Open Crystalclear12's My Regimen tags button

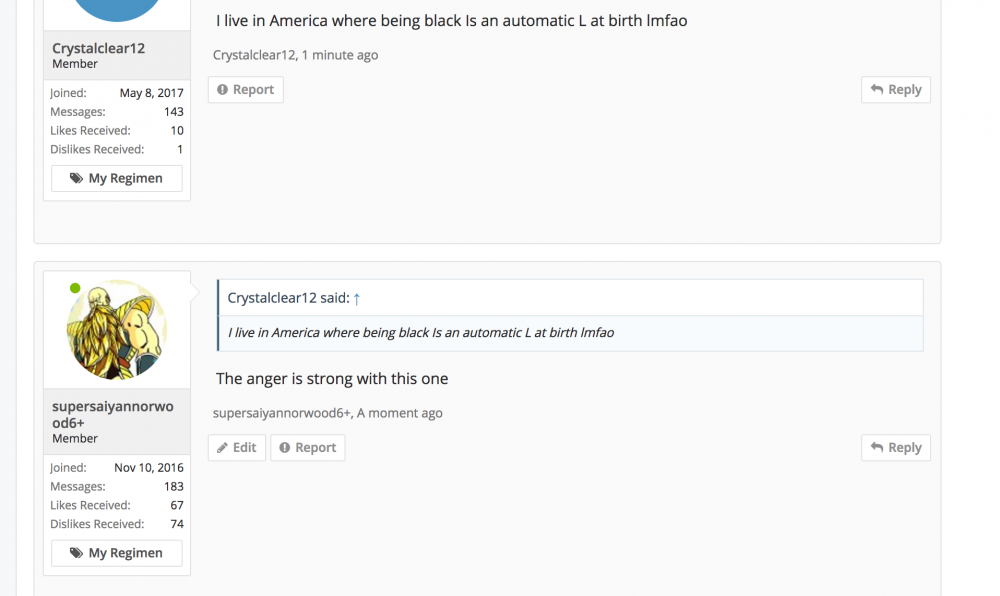[x=117, y=179]
